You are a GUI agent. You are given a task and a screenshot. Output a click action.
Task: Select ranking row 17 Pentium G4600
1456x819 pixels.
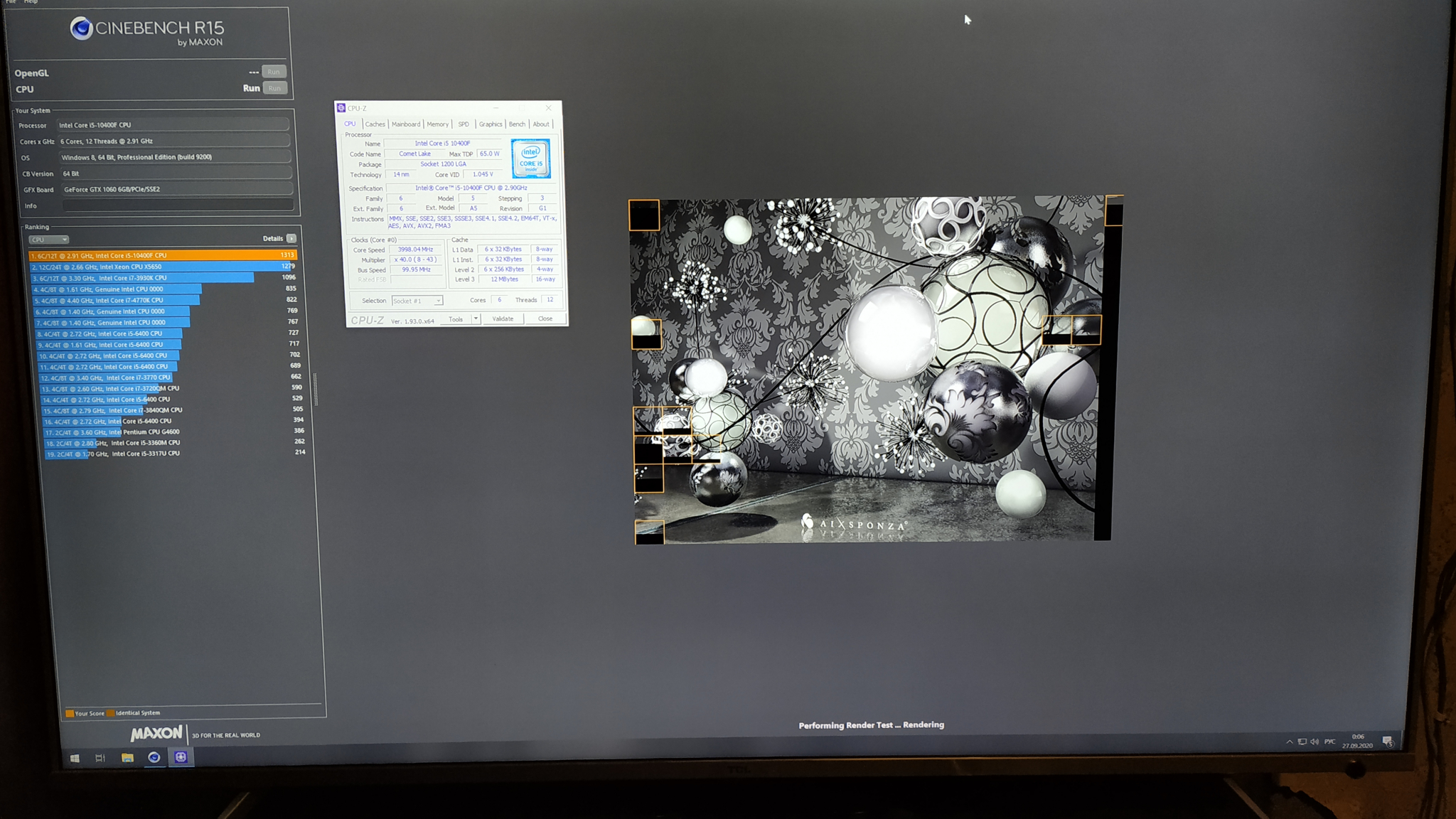coord(174,432)
